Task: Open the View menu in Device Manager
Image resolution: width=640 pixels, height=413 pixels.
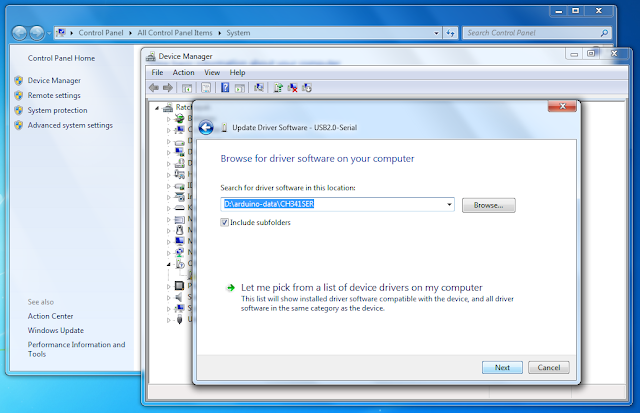Action: pyautogui.click(x=212, y=72)
